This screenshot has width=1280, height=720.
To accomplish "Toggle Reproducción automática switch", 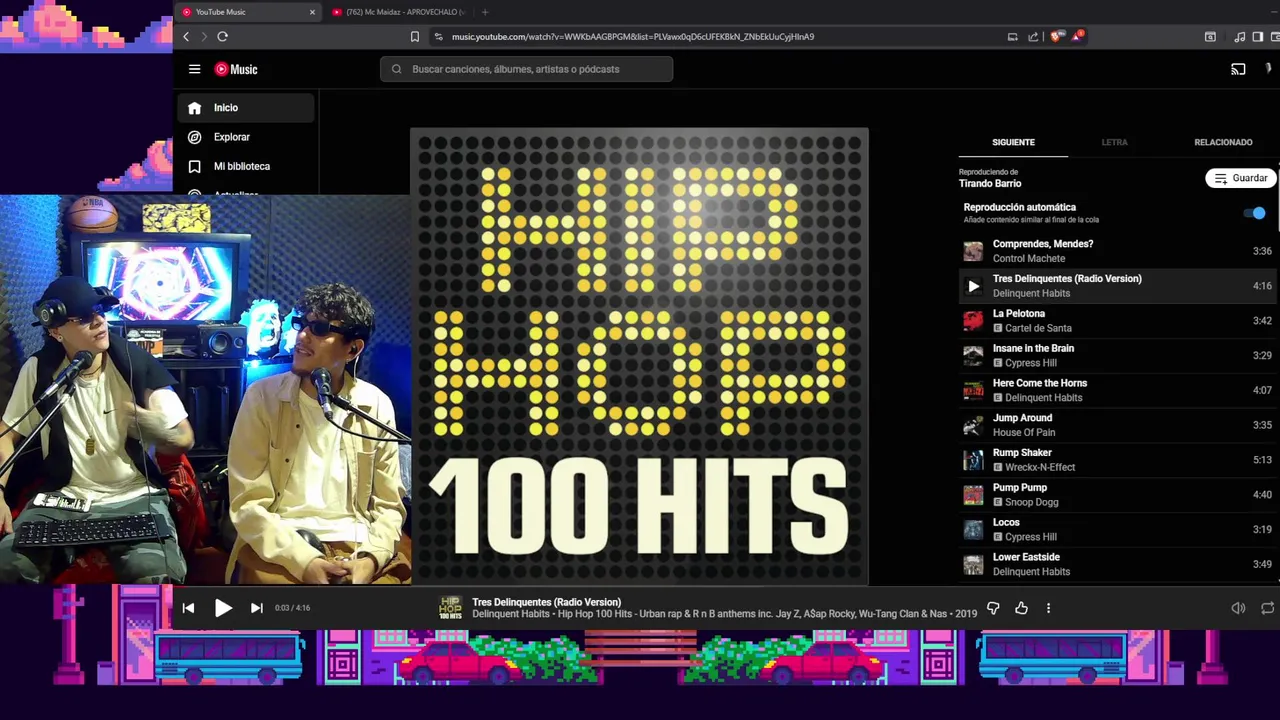I will click(x=1254, y=213).
